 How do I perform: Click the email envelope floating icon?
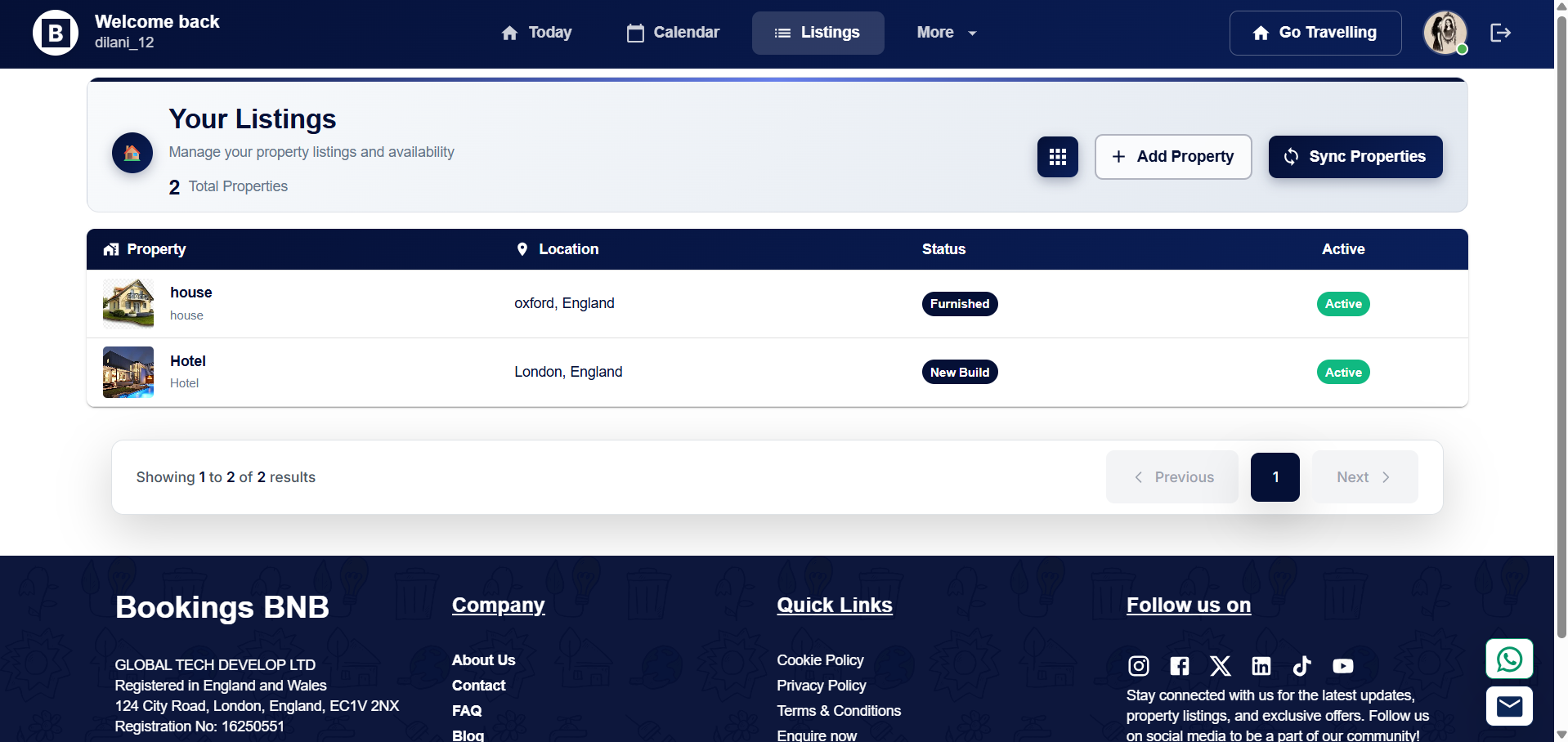1508,706
